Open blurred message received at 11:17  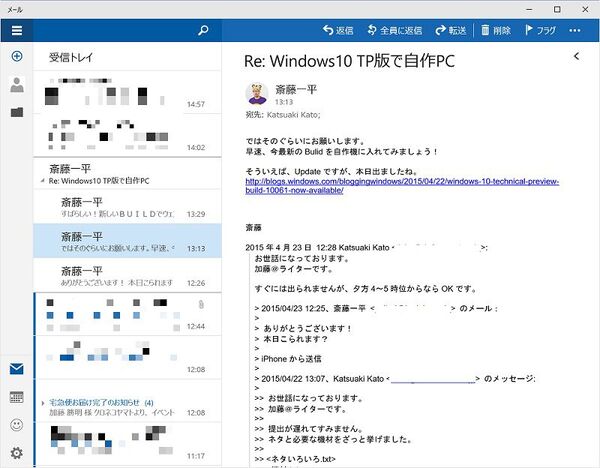coord(127,444)
